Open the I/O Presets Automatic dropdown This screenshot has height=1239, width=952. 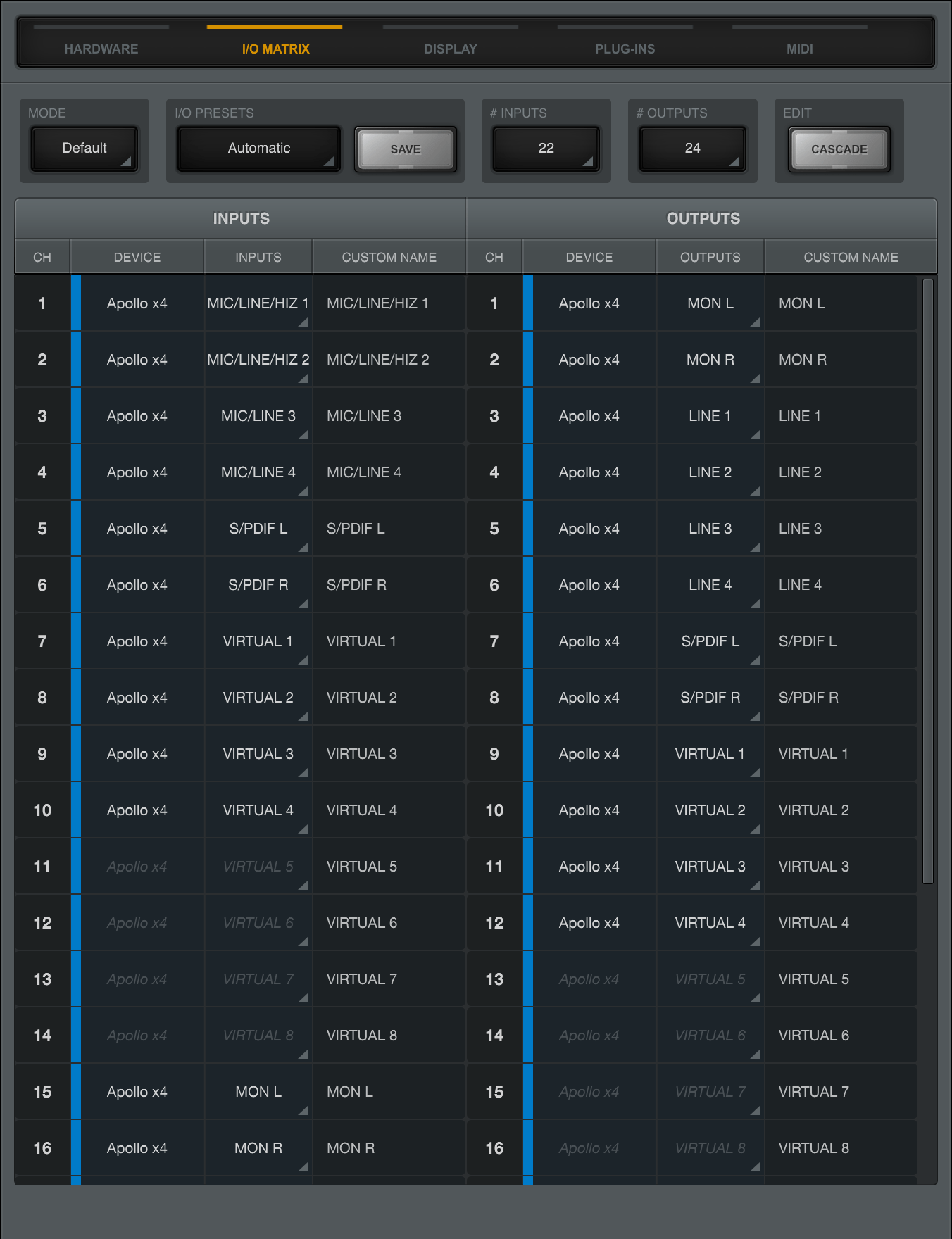point(259,148)
